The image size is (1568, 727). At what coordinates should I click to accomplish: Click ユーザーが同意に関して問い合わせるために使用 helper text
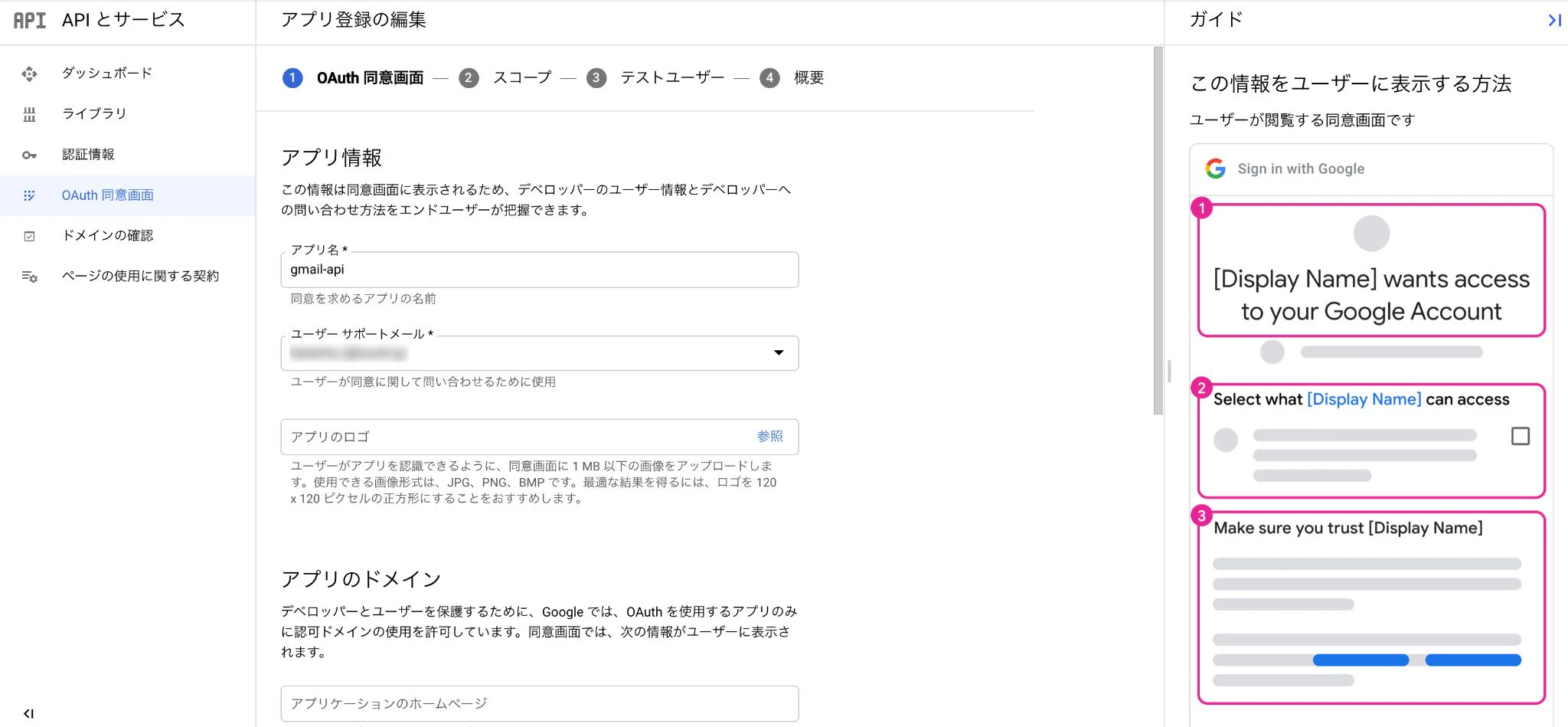(423, 382)
